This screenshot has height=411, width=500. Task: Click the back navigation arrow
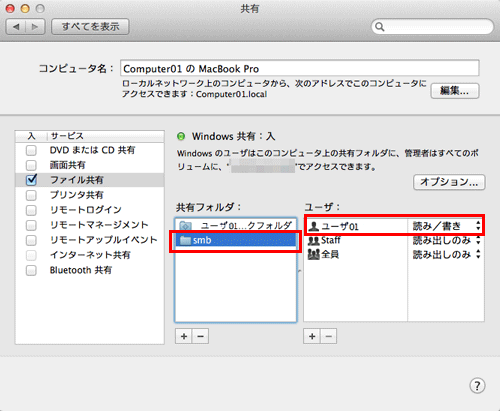coord(16,27)
